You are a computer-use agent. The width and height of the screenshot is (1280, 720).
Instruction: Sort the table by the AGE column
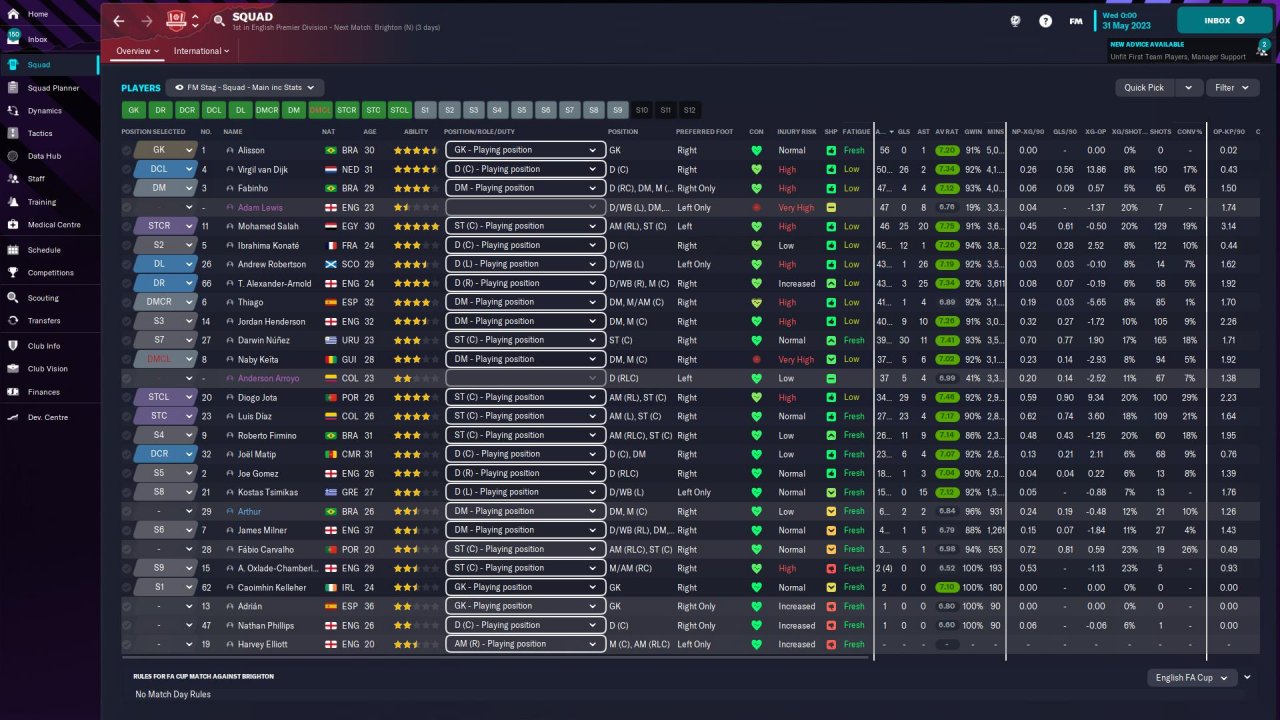370,132
